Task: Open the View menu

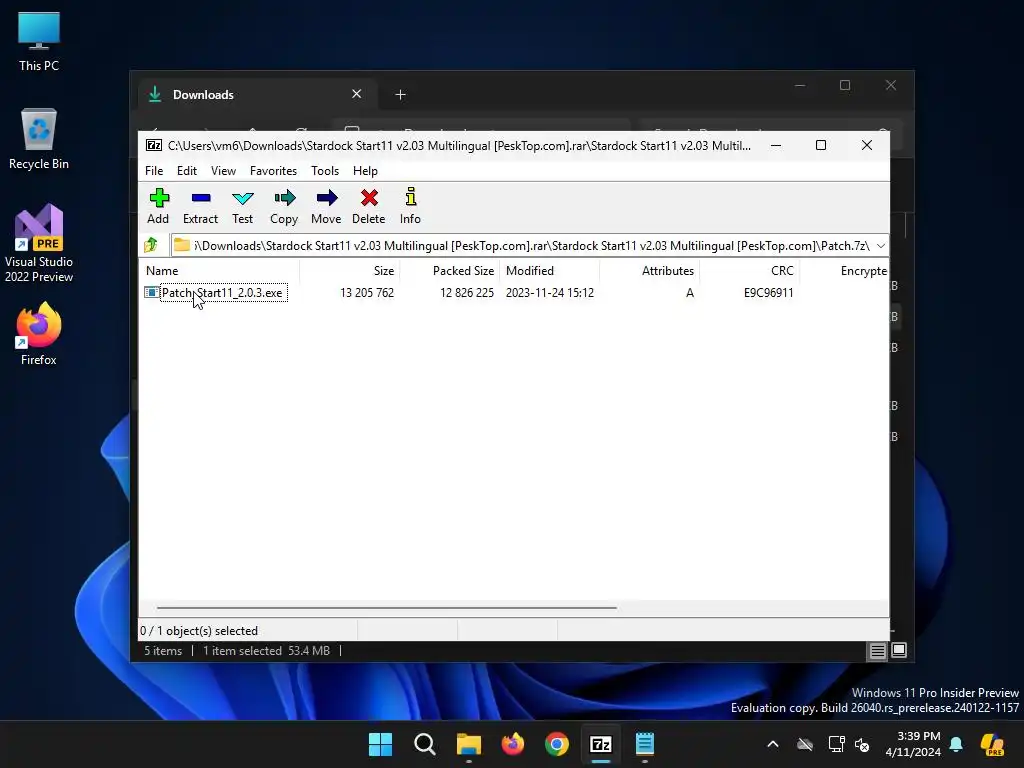Action: pos(223,170)
